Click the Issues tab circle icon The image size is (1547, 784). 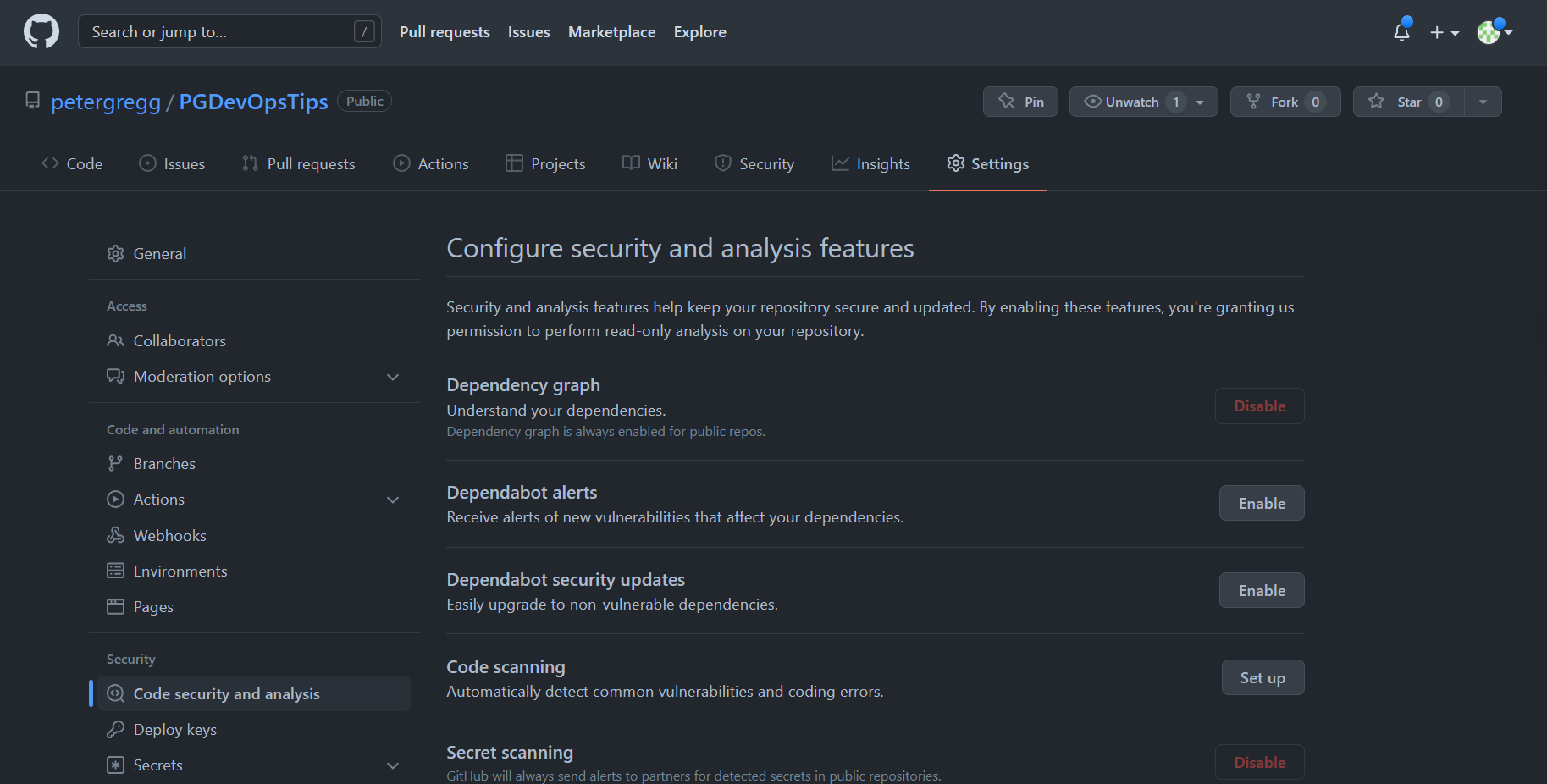pos(147,163)
